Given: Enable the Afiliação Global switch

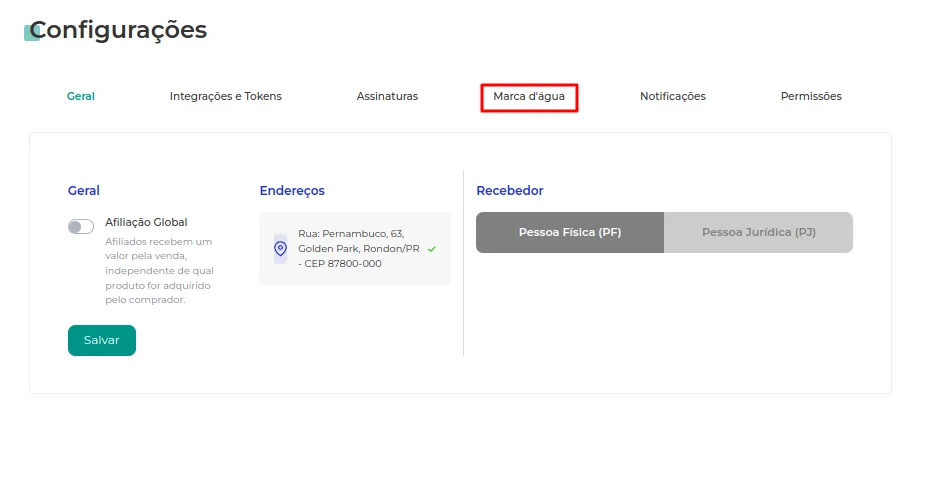Looking at the screenshot, I should tap(81, 226).
